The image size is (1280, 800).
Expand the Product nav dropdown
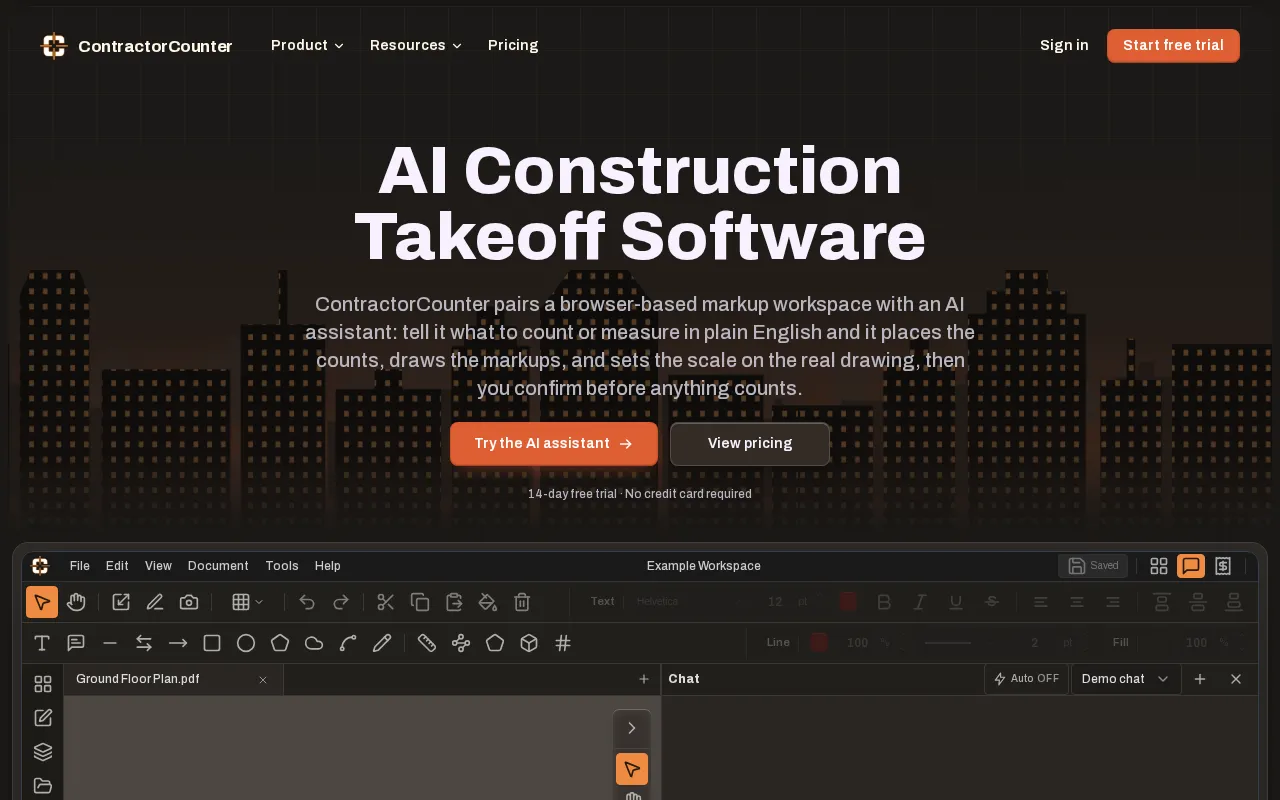click(307, 45)
